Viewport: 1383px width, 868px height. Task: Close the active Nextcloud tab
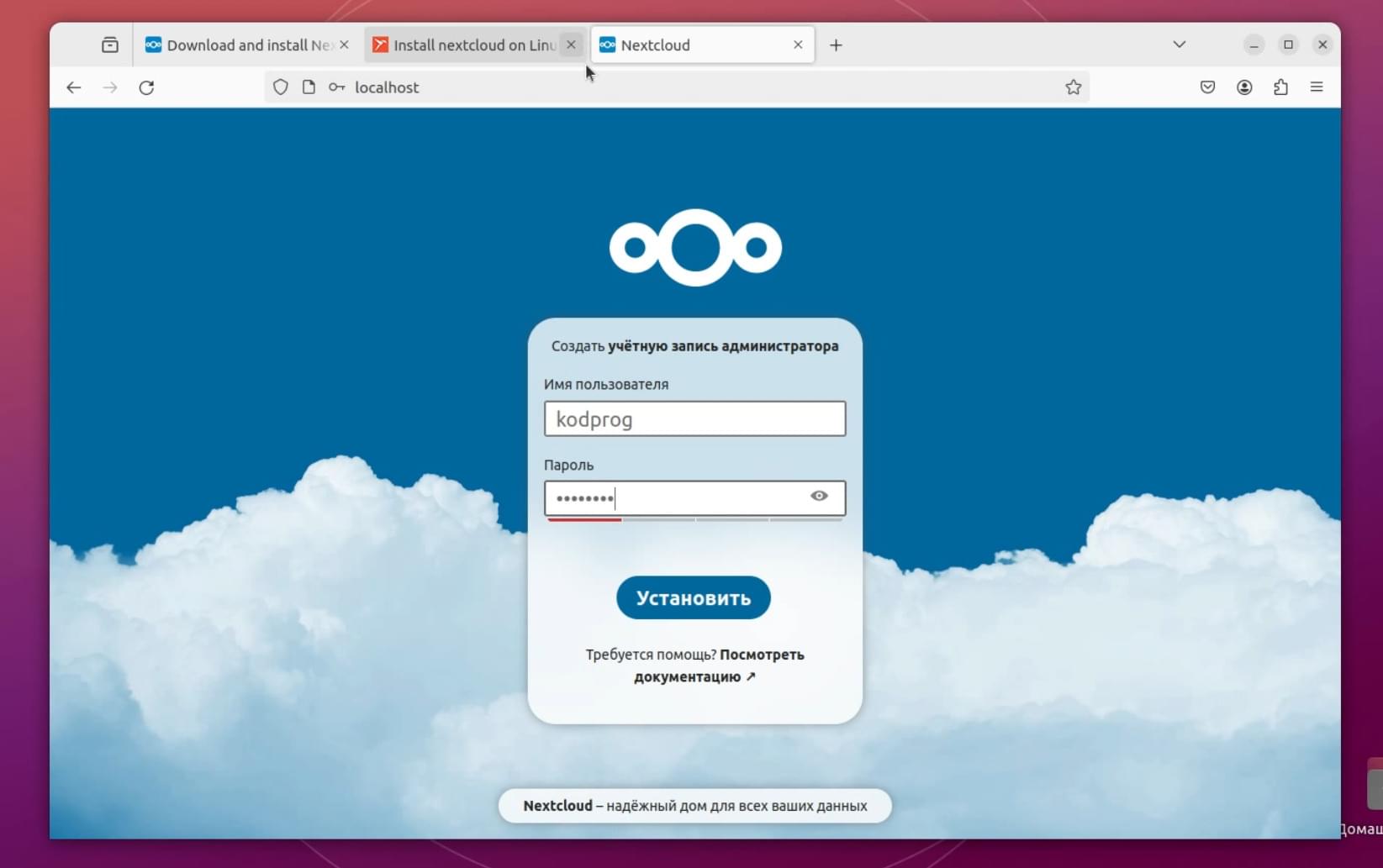798,45
